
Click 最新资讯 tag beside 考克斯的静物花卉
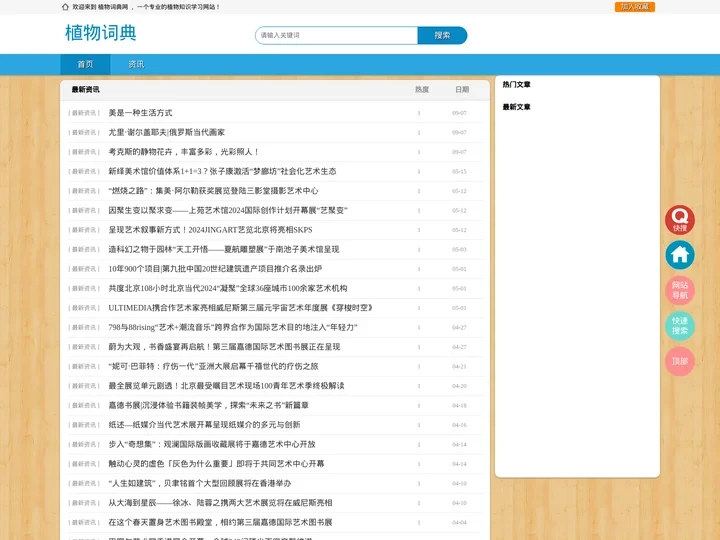pos(84,152)
